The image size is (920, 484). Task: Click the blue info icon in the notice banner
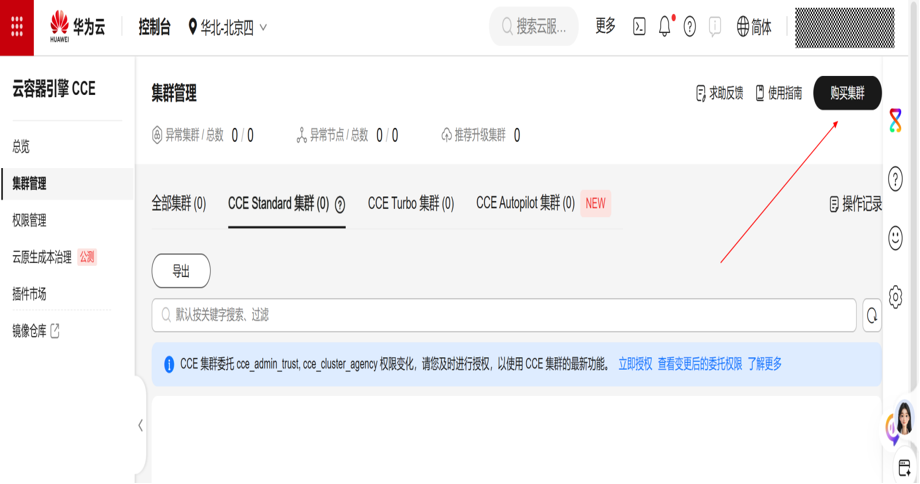[169, 364]
